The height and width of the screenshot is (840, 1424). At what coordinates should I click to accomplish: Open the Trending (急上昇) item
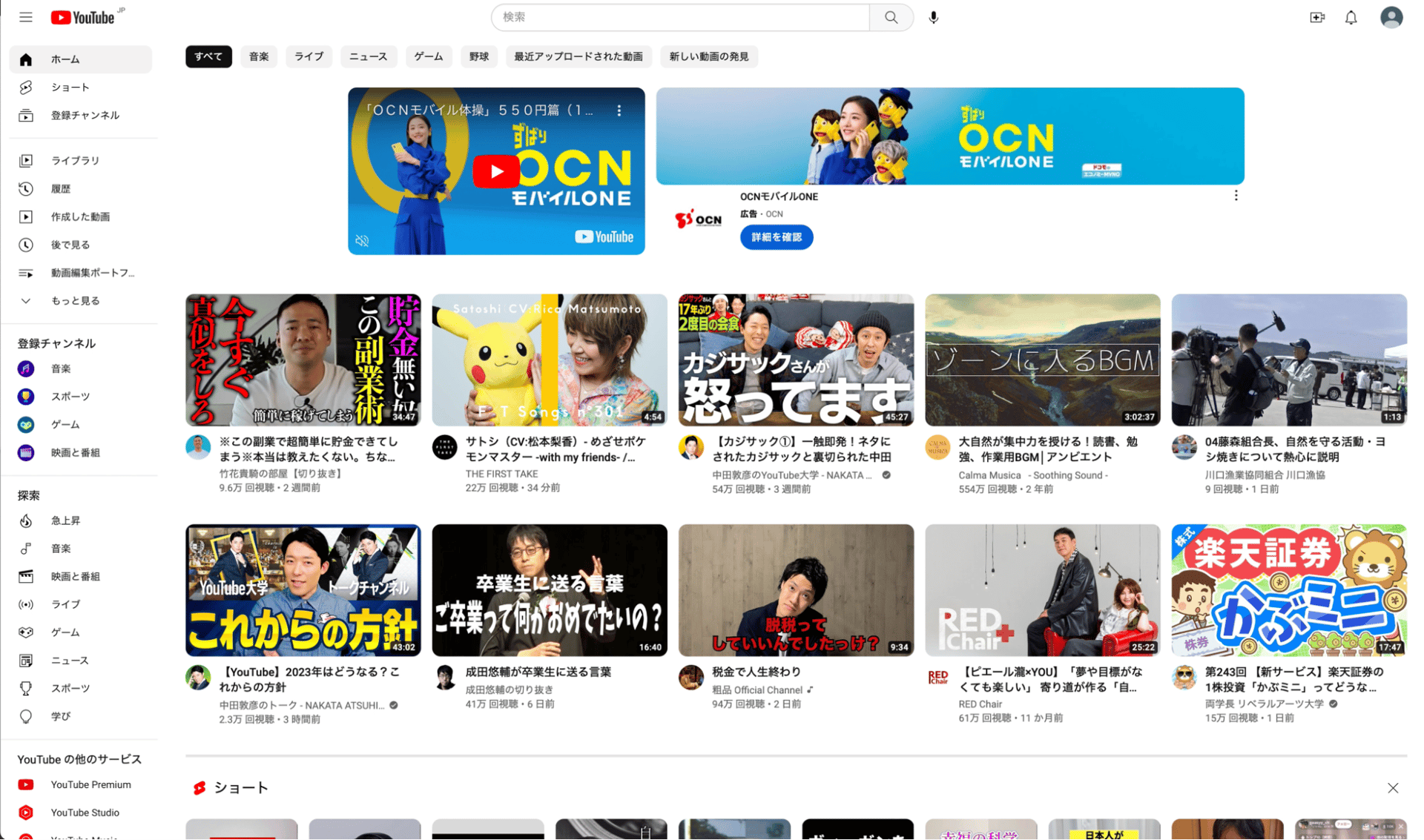pyautogui.click(x=65, y=520)
